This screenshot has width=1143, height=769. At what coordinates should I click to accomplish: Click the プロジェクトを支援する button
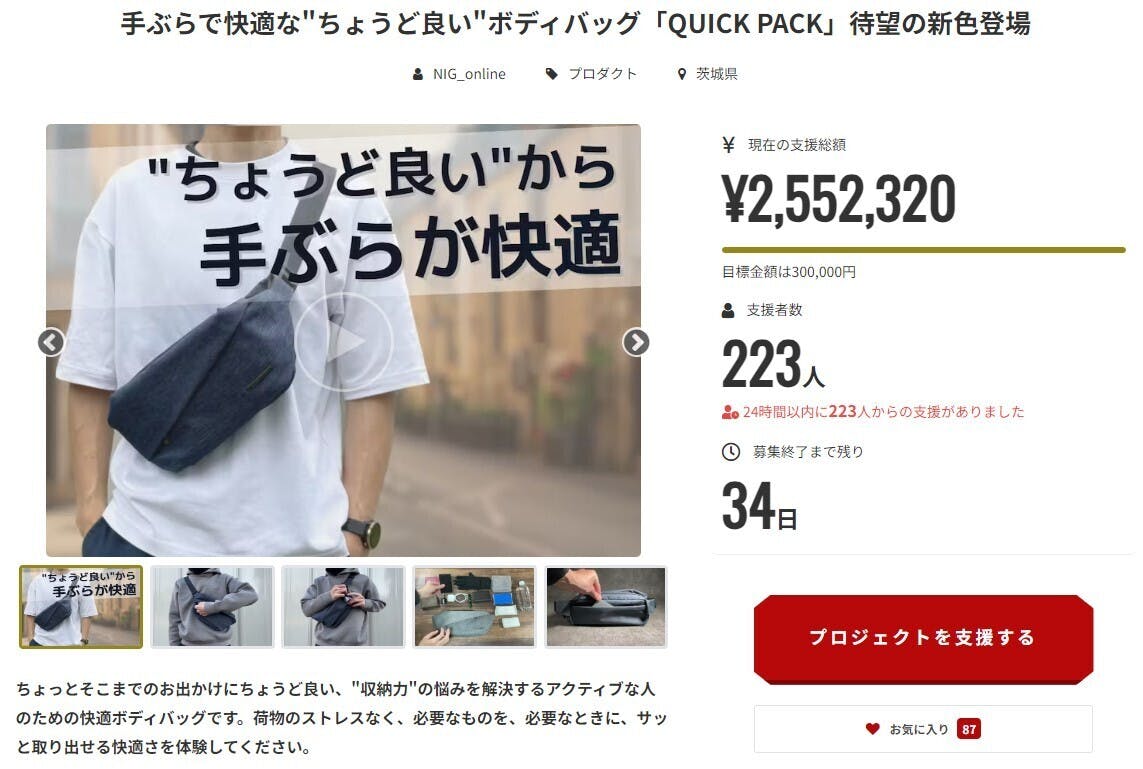pos(923,639)
